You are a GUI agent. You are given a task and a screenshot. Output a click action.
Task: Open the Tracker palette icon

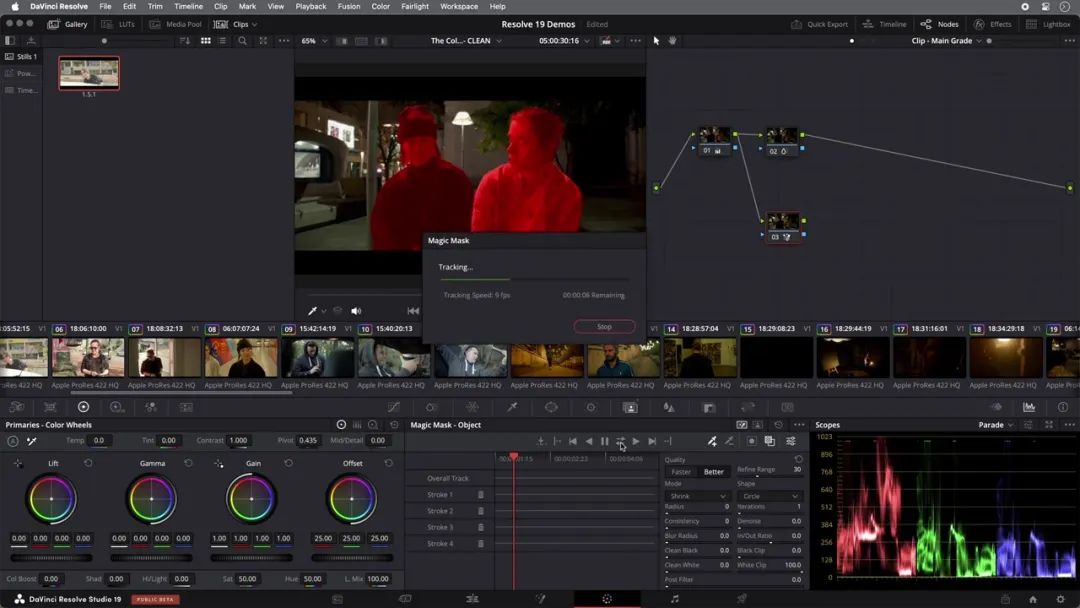coord(590,408)
